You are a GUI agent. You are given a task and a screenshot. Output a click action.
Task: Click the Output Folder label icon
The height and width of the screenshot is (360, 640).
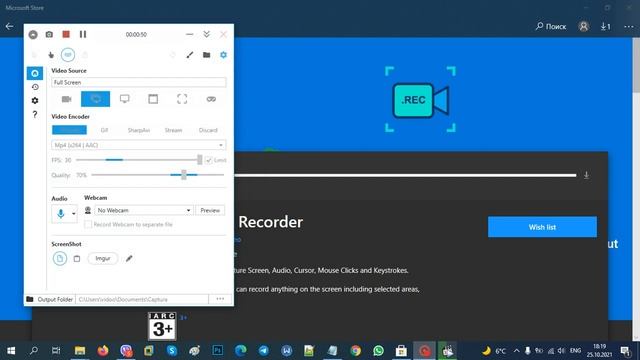point(30,299)
